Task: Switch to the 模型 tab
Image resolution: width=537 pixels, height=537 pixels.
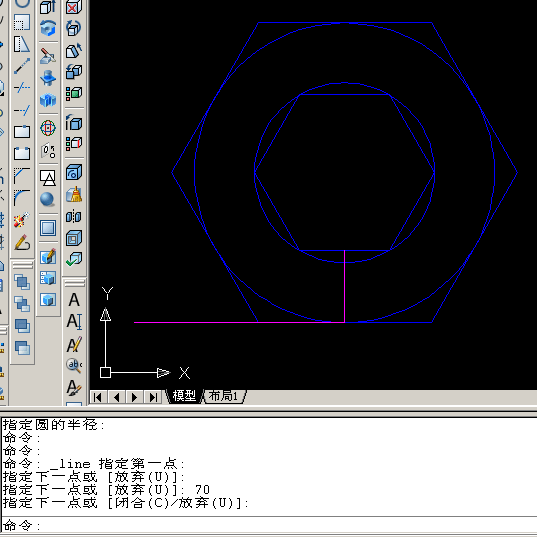Action: coord(184,396)
